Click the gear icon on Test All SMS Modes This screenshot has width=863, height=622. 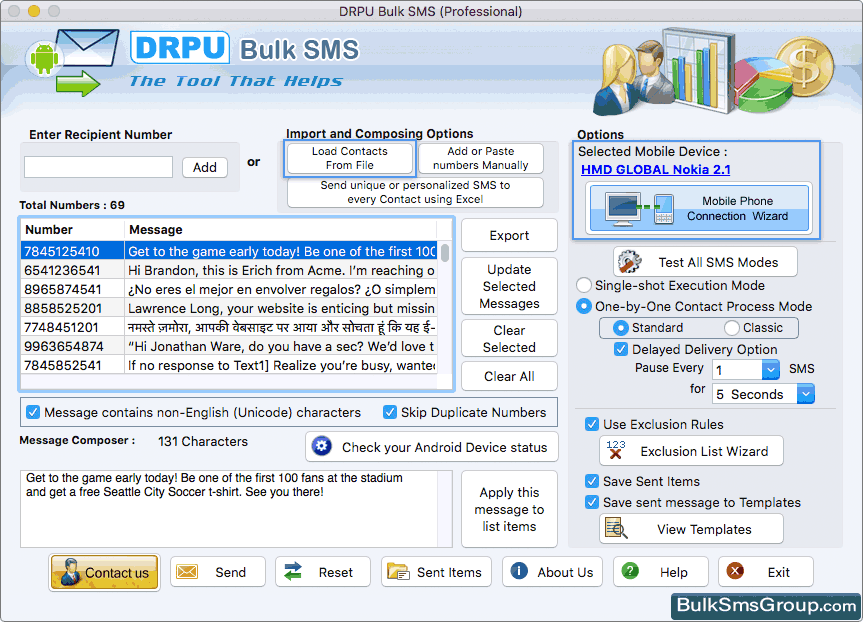(629, 262)
